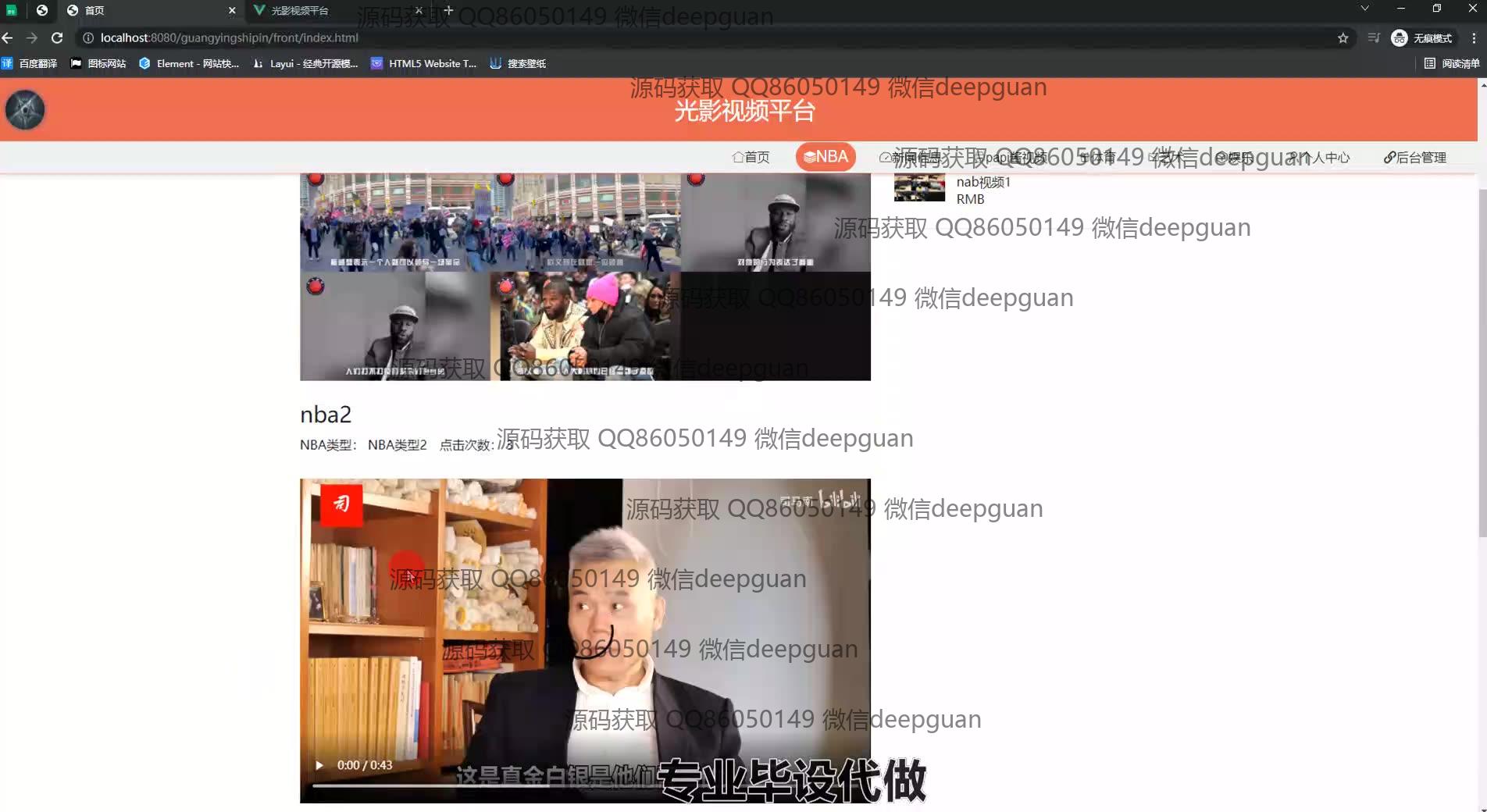Screen dimensions: 1487x812
Task: Click the 点击次数 click count label
Action: [465, 445]
